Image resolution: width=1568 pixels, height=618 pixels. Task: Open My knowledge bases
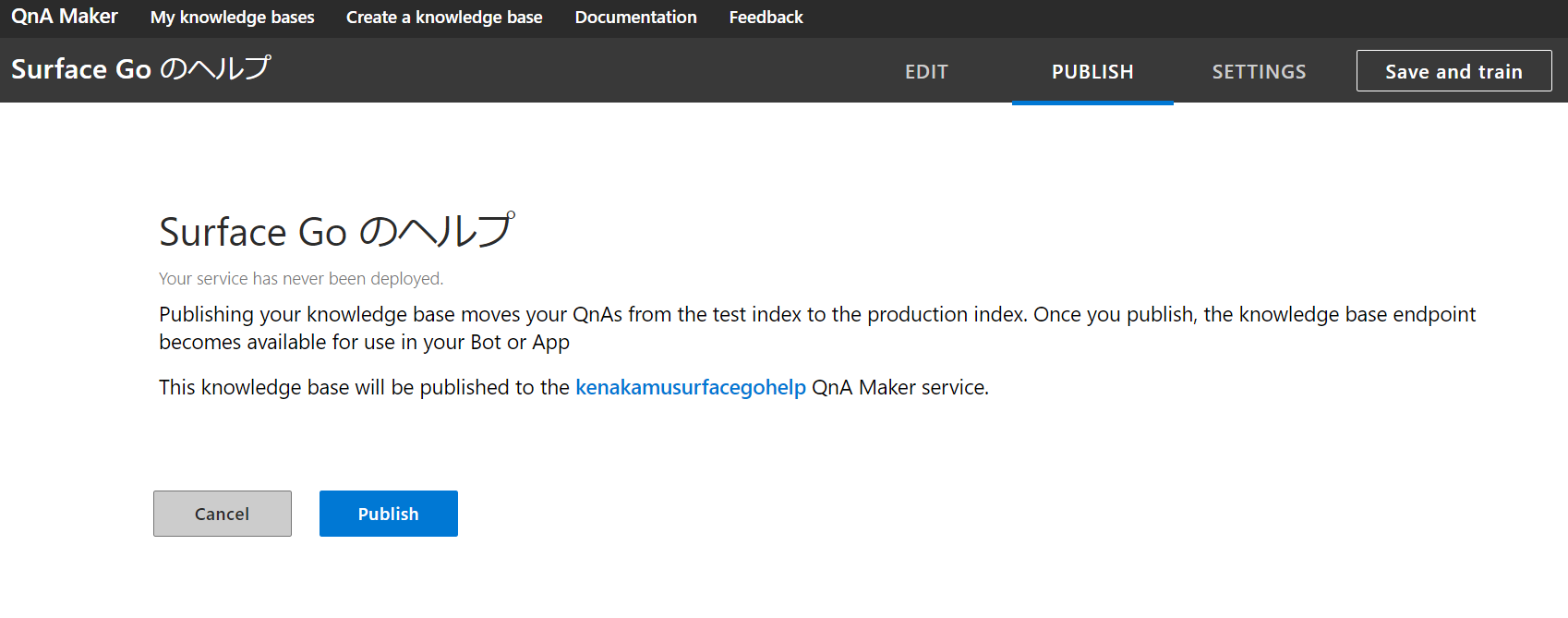tap(233, 18)
